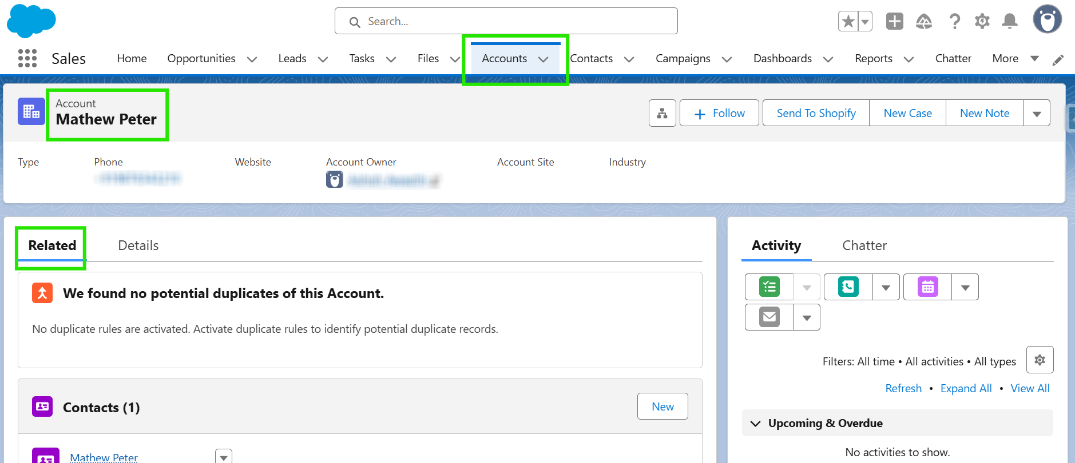Screen dimensions: 1075x463
Task: Open the Accounts tab
Action: (505, 58)
